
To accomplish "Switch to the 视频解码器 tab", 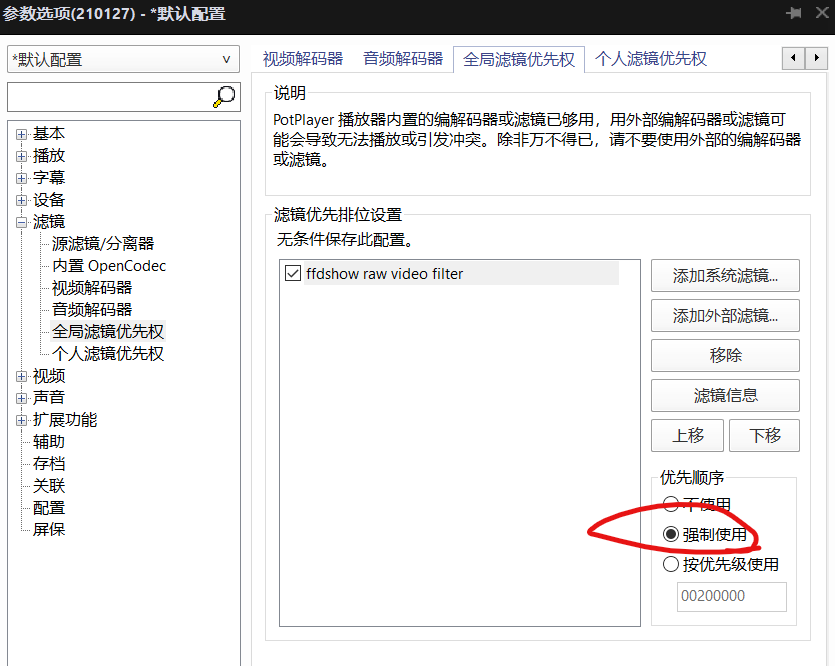I will click(x=303, y=59).
